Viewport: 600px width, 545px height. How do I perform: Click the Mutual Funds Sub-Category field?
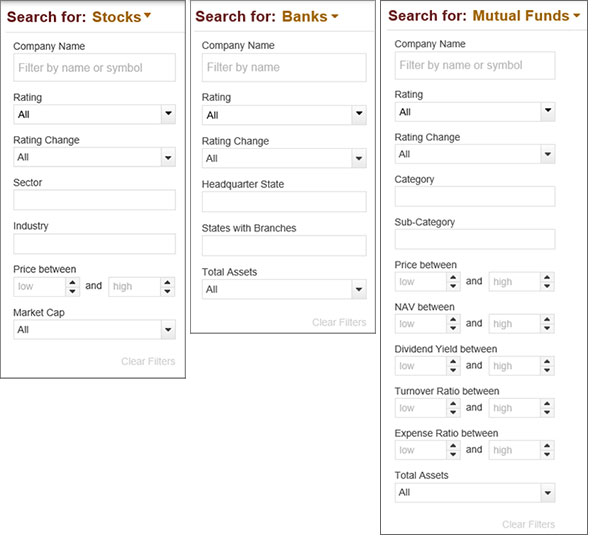coord(474,239)
